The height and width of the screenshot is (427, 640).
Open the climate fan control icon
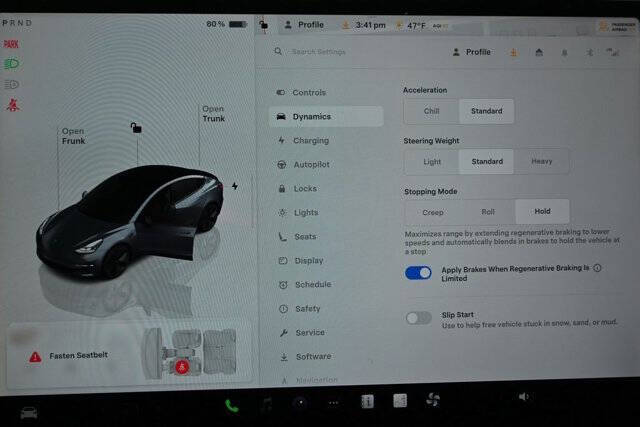click(433, 399)
